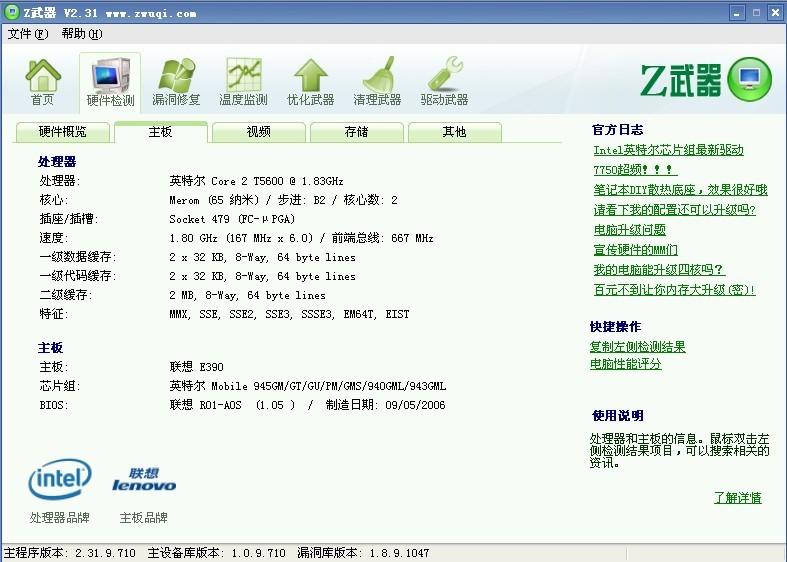Viewport: 787px width, 562px height.
Task: Click the 了解详情 link
Action: [x=738, y=498]
